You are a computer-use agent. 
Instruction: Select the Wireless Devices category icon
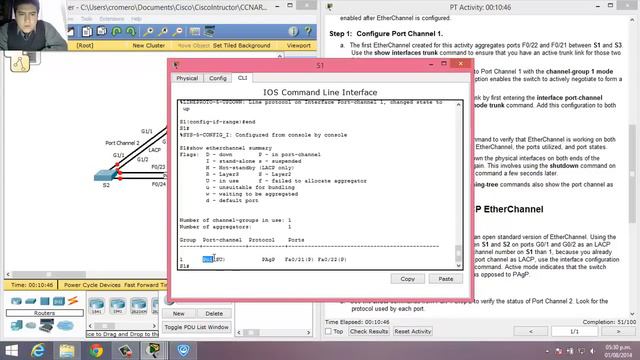tap(59, 301)
